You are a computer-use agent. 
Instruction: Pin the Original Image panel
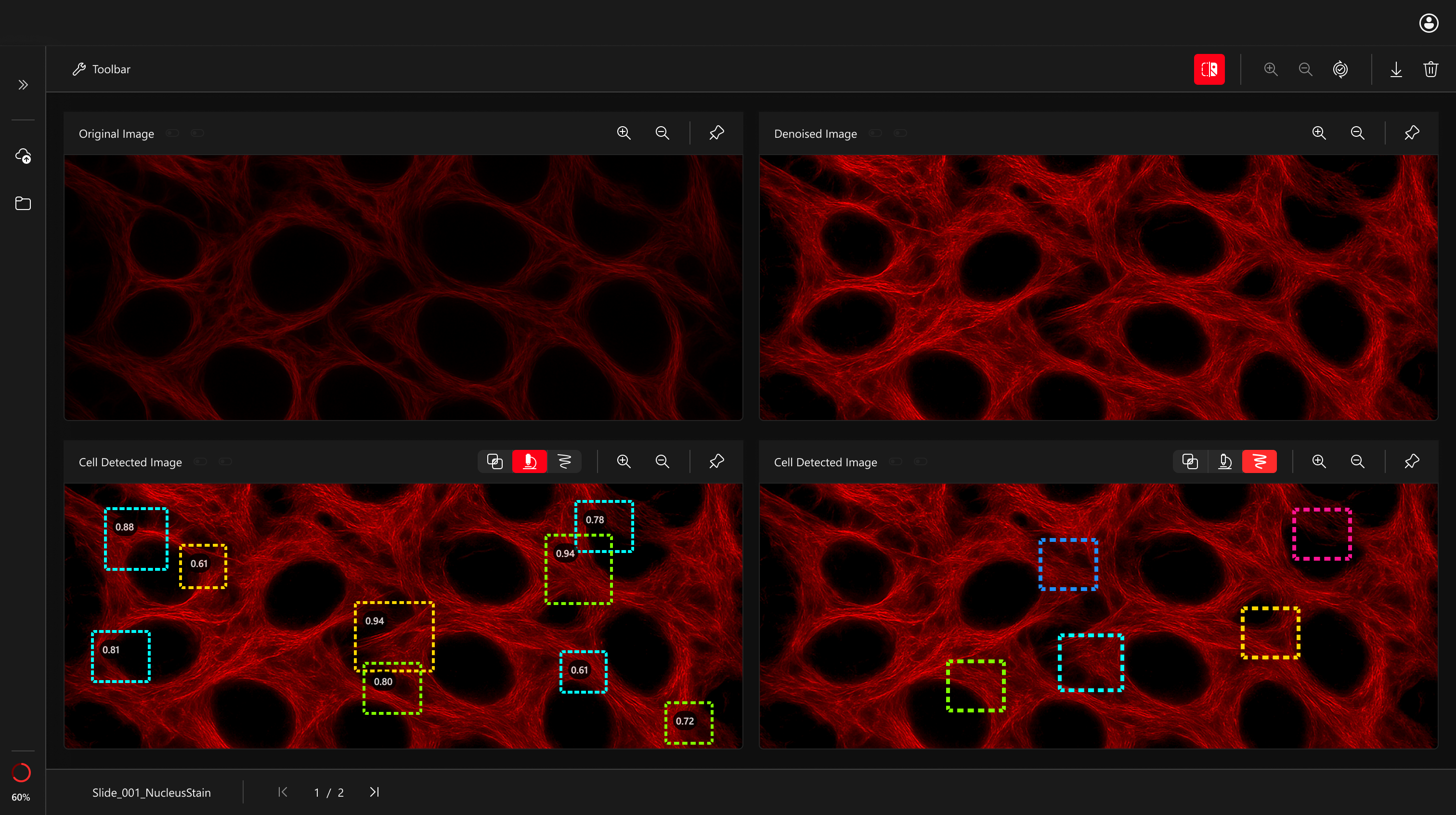click(716, 133)
